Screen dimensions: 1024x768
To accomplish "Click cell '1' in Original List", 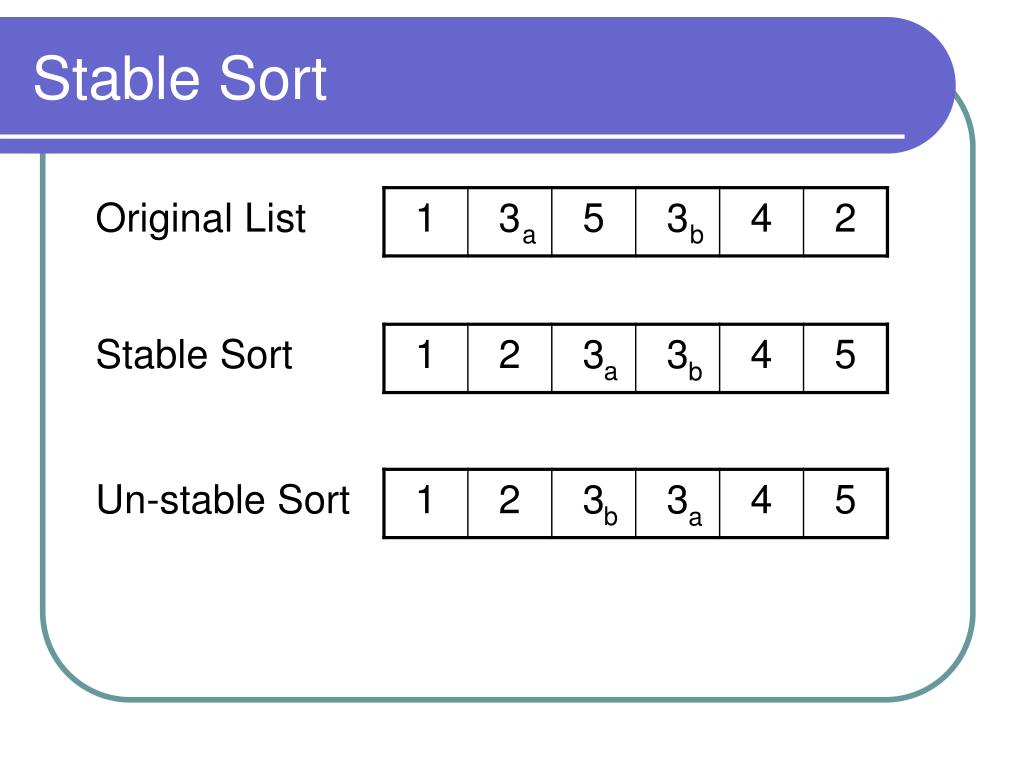I will (426, 221).
